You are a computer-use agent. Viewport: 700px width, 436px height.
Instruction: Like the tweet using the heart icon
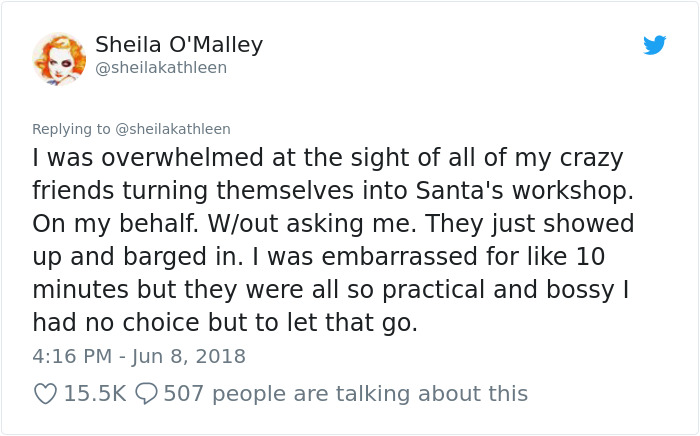click(x=45, y=394)
